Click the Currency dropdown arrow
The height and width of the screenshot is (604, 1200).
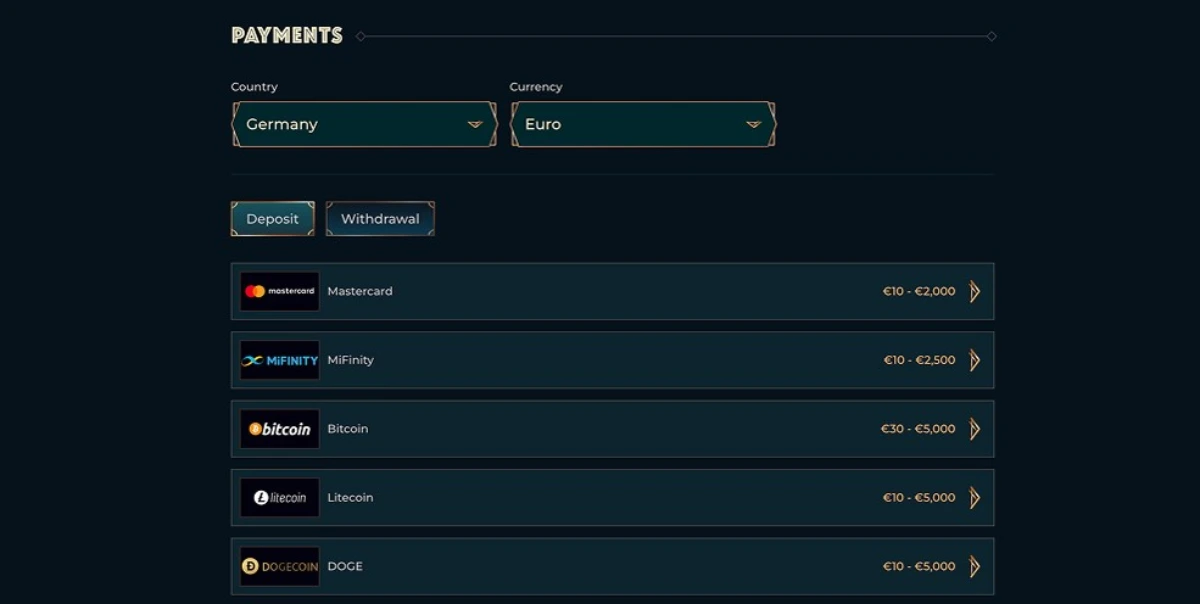(754, 125)
